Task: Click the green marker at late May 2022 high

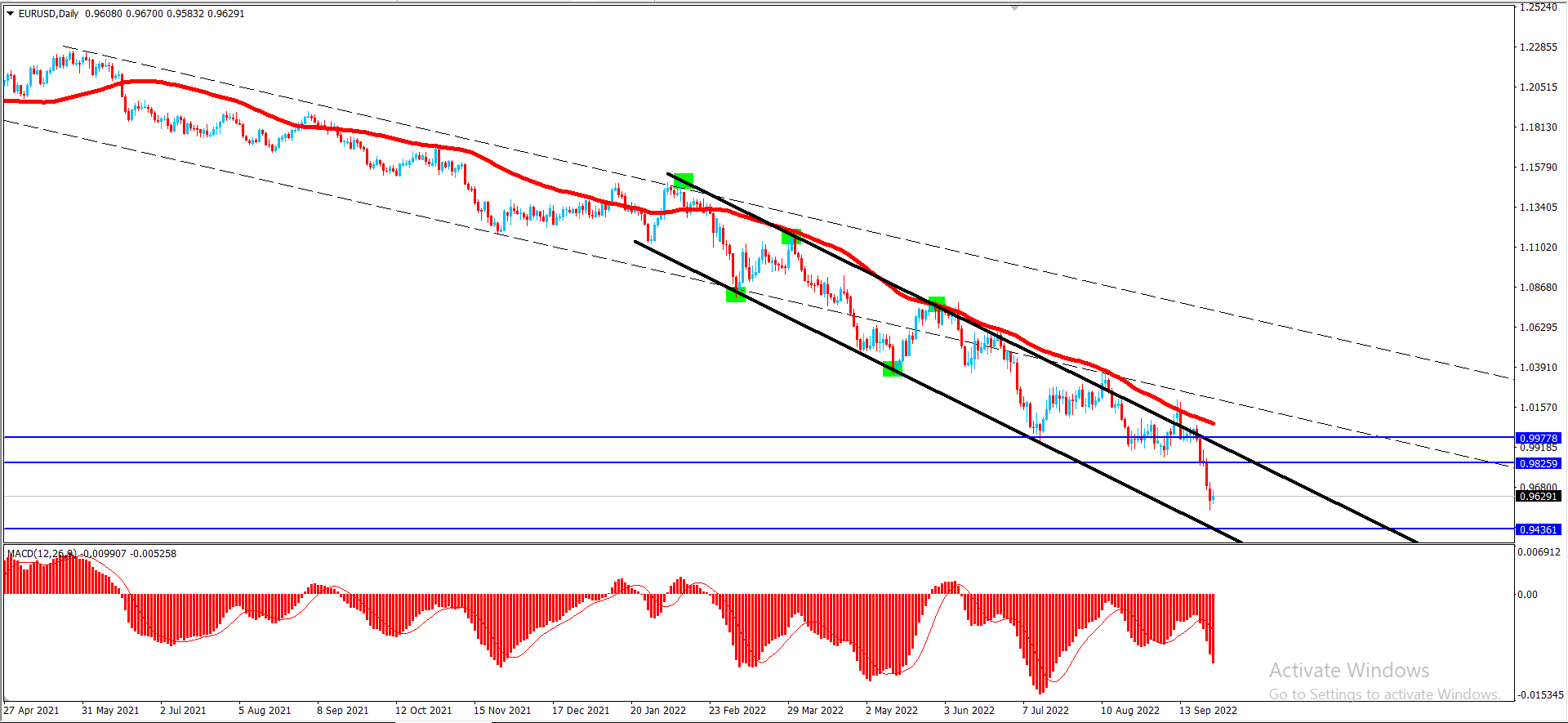Action: 937,304
